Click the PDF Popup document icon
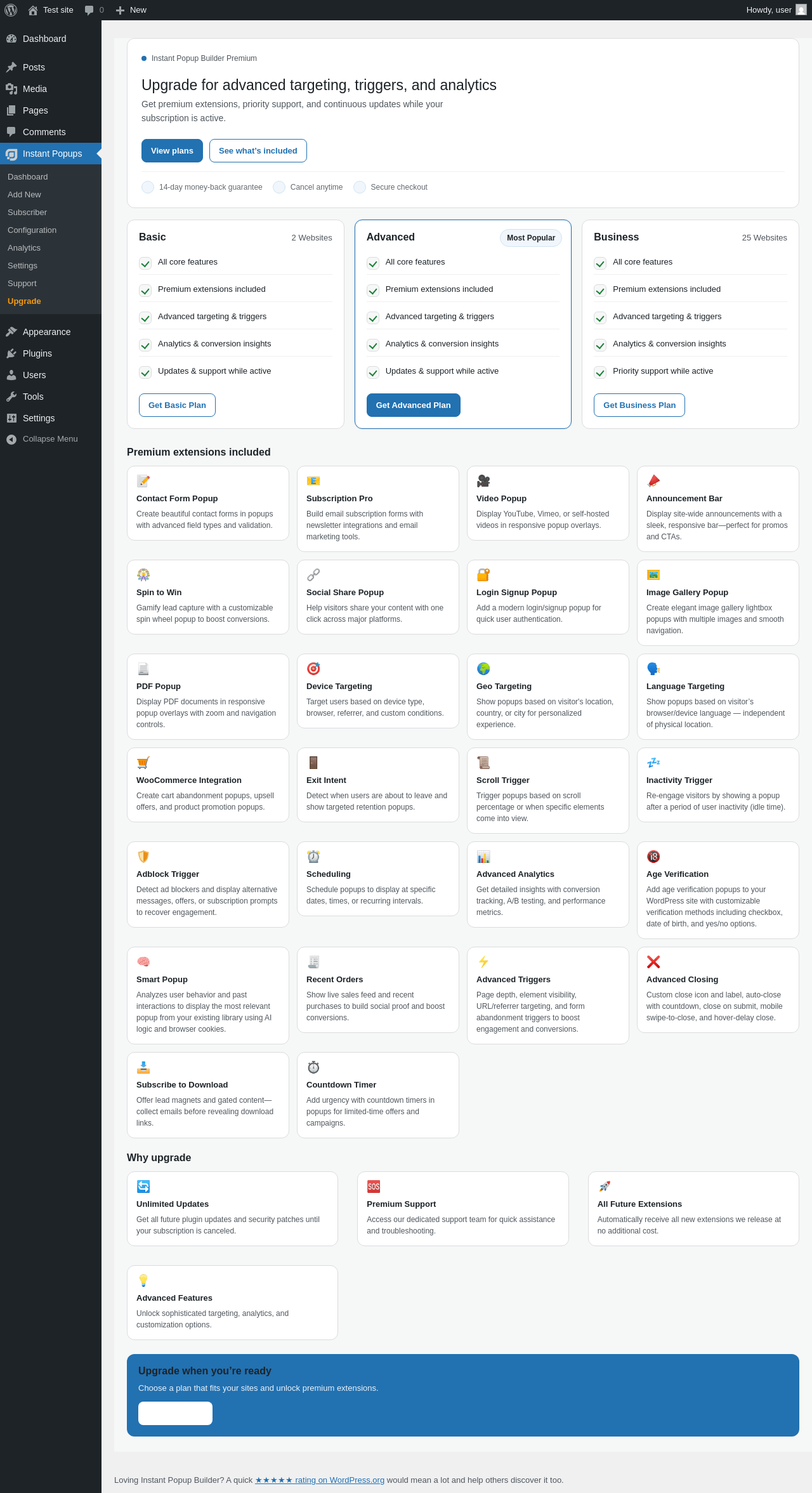The width and height of the screenshot is (812, 1493). point(143,669)
